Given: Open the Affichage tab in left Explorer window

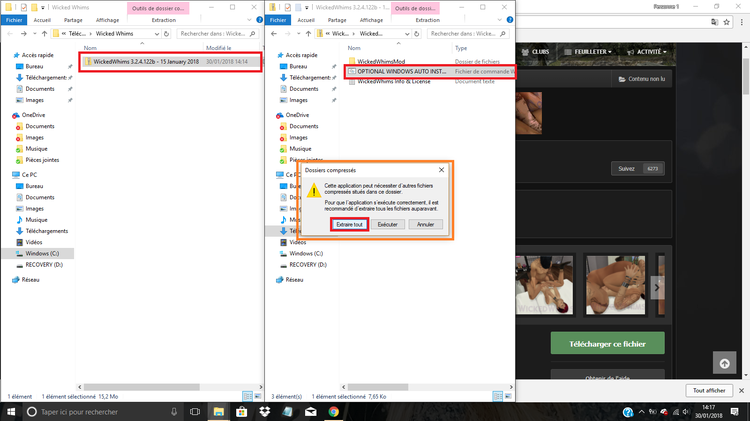Looking at the screenshot, I should pyautogui.click(x=107, y=20).
